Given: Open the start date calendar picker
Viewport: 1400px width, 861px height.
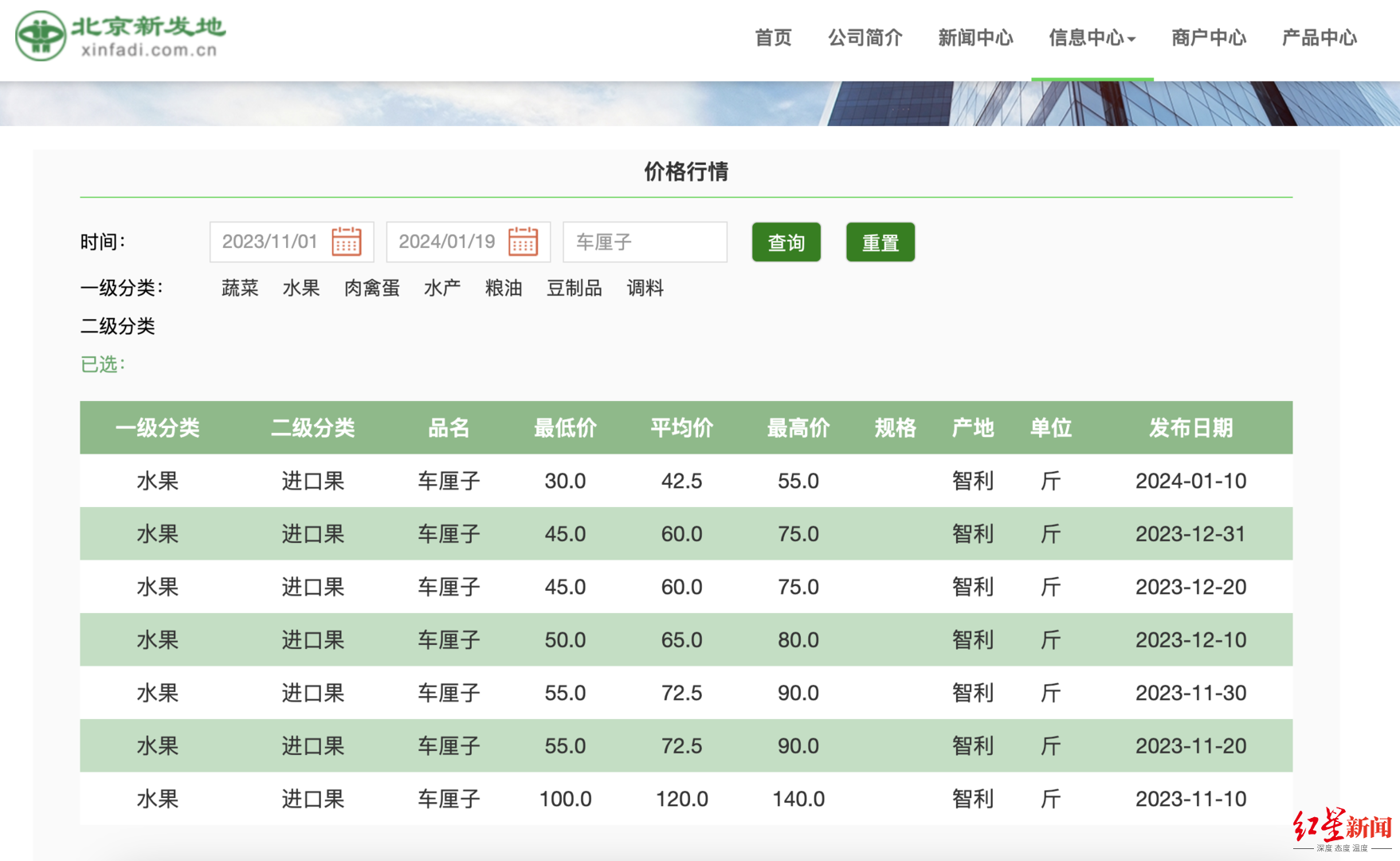Looking at the screenshot, I should pyautogui.click(x=346, y=242).
